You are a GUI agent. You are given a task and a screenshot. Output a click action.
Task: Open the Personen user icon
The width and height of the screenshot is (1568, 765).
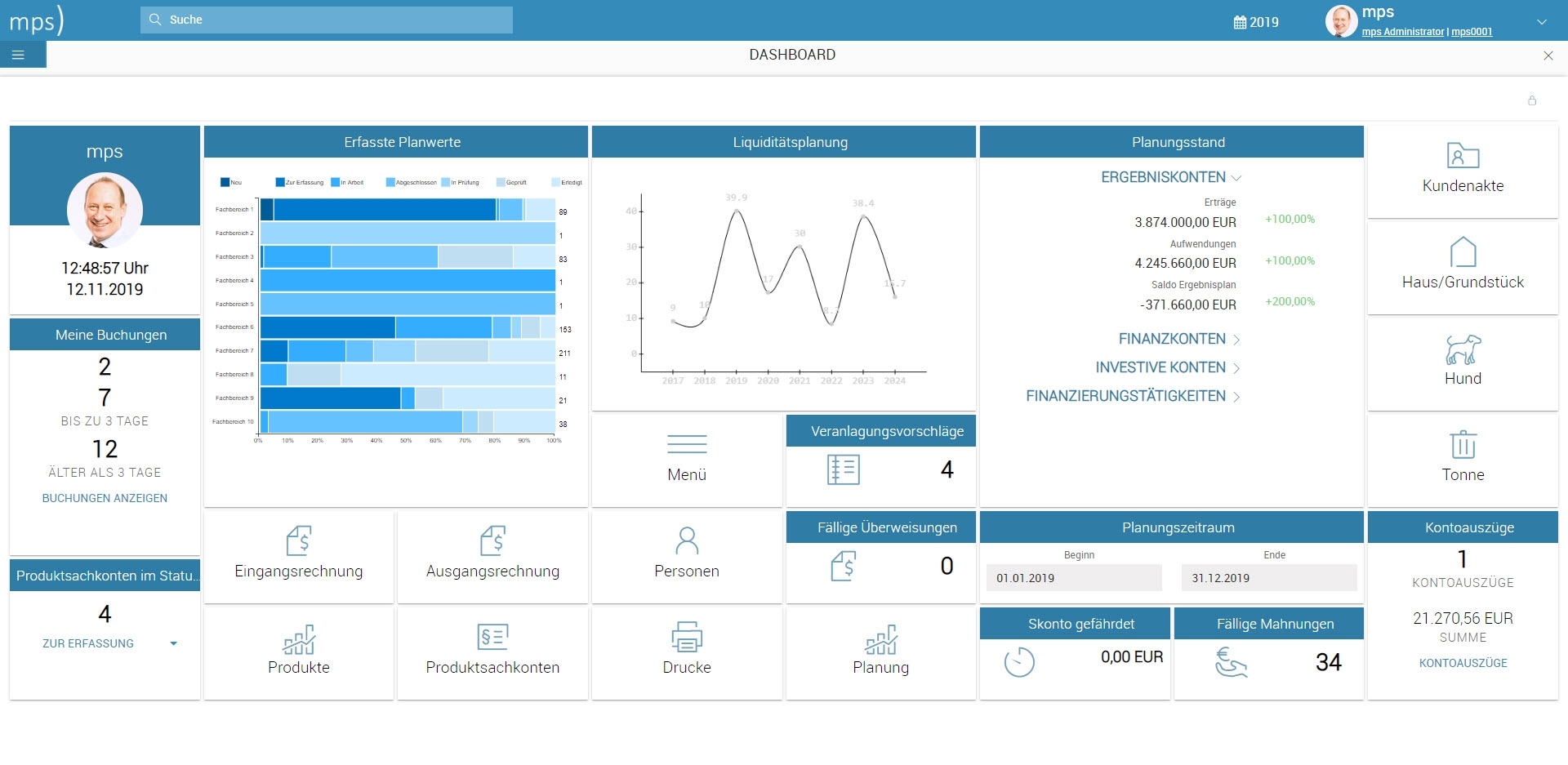(687, 540)
